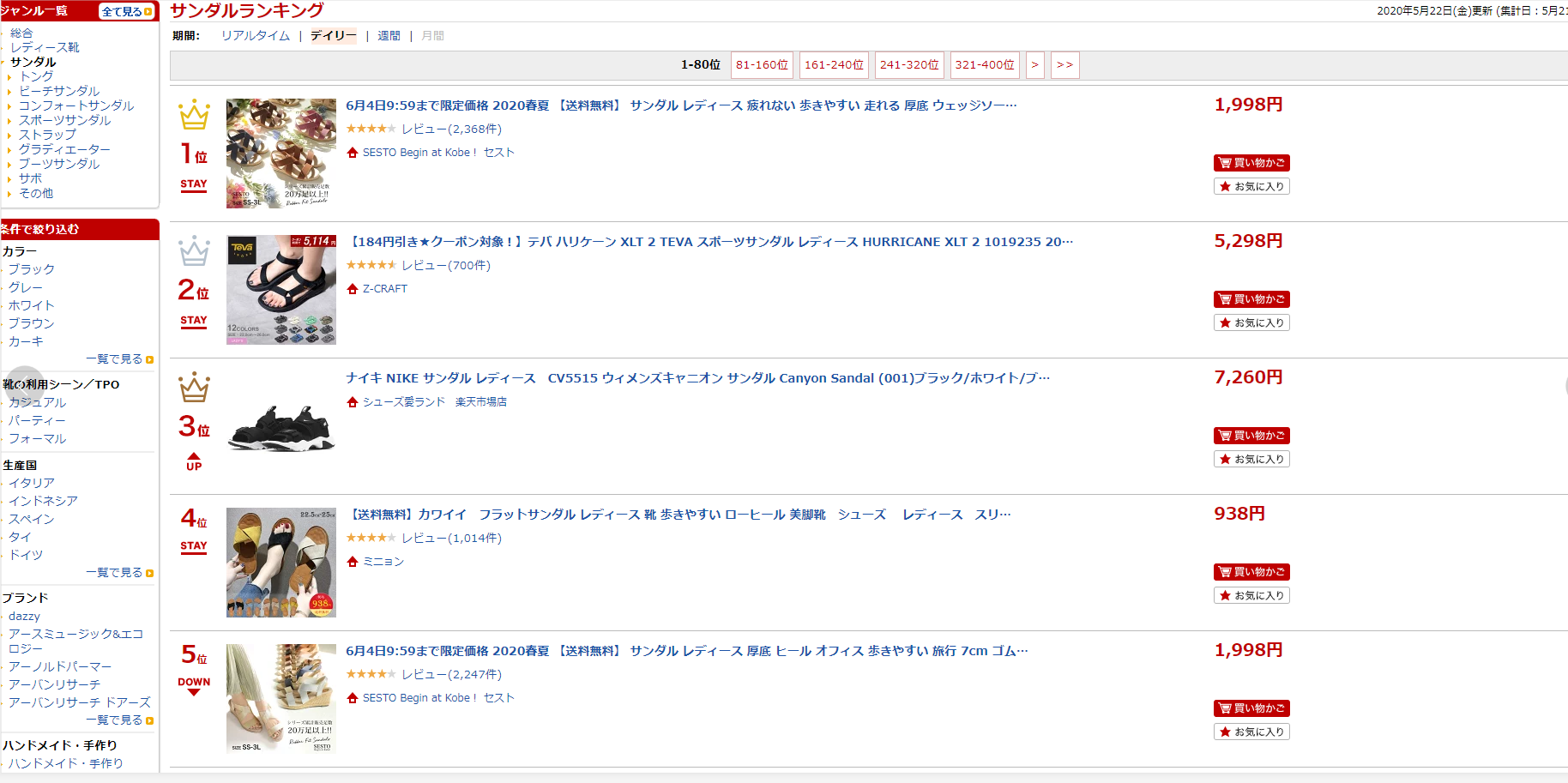Click shop home icon for シューズ愛ランド
The width and height of the screenshot is (1568, 783).
[x=352, y=402]
